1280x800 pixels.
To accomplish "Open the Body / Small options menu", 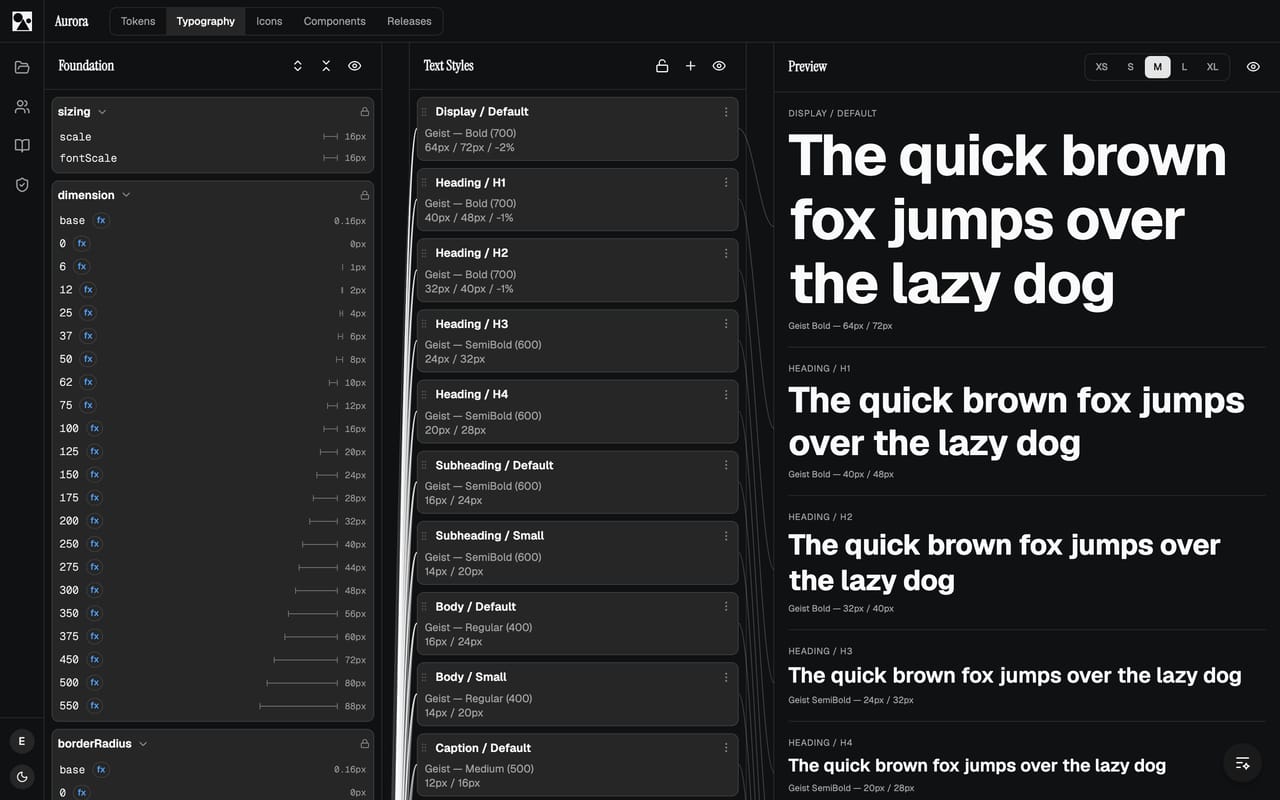I will click(726, 677).
